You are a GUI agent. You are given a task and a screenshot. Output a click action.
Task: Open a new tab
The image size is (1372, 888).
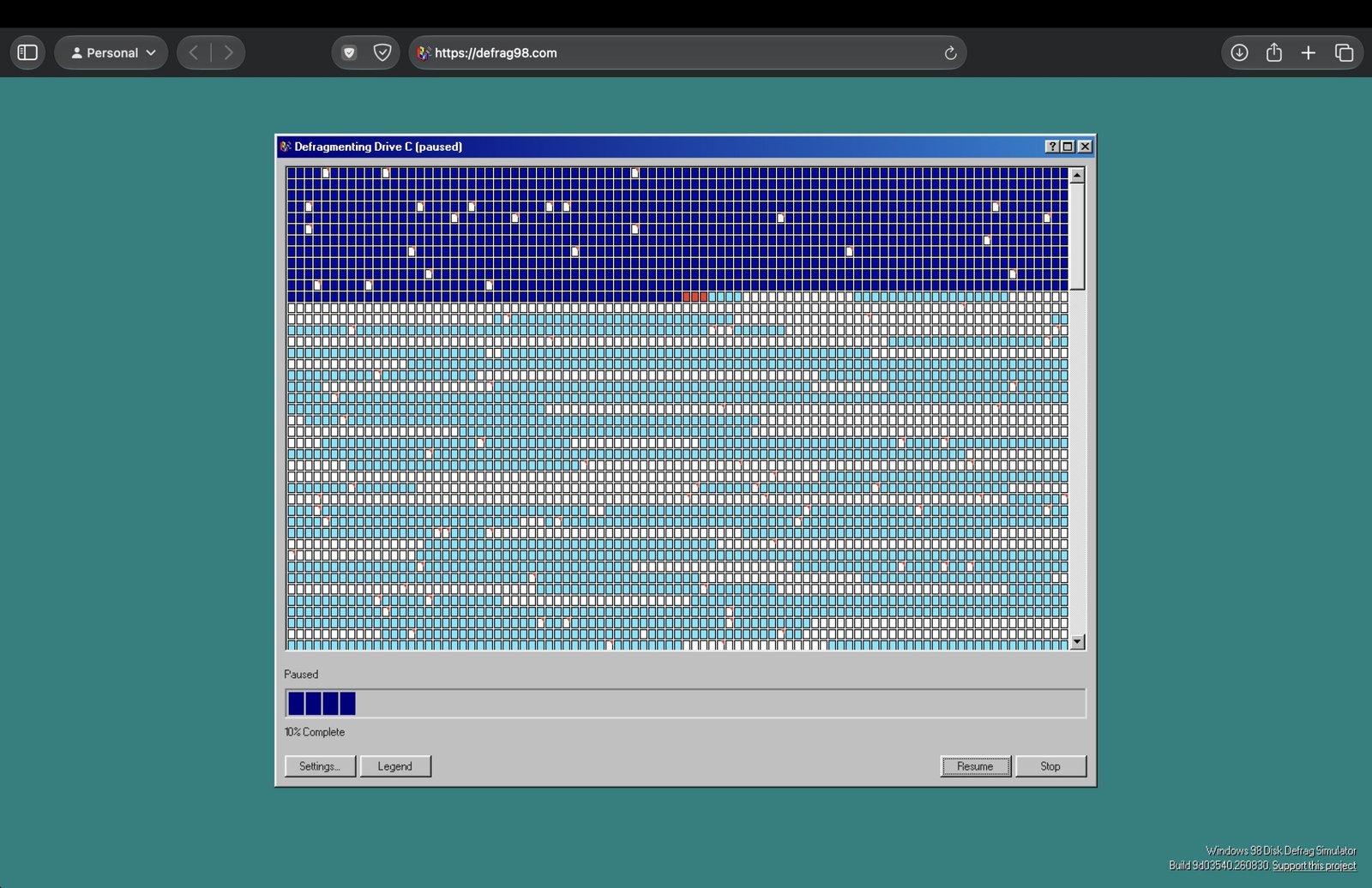click(1309, 52)
